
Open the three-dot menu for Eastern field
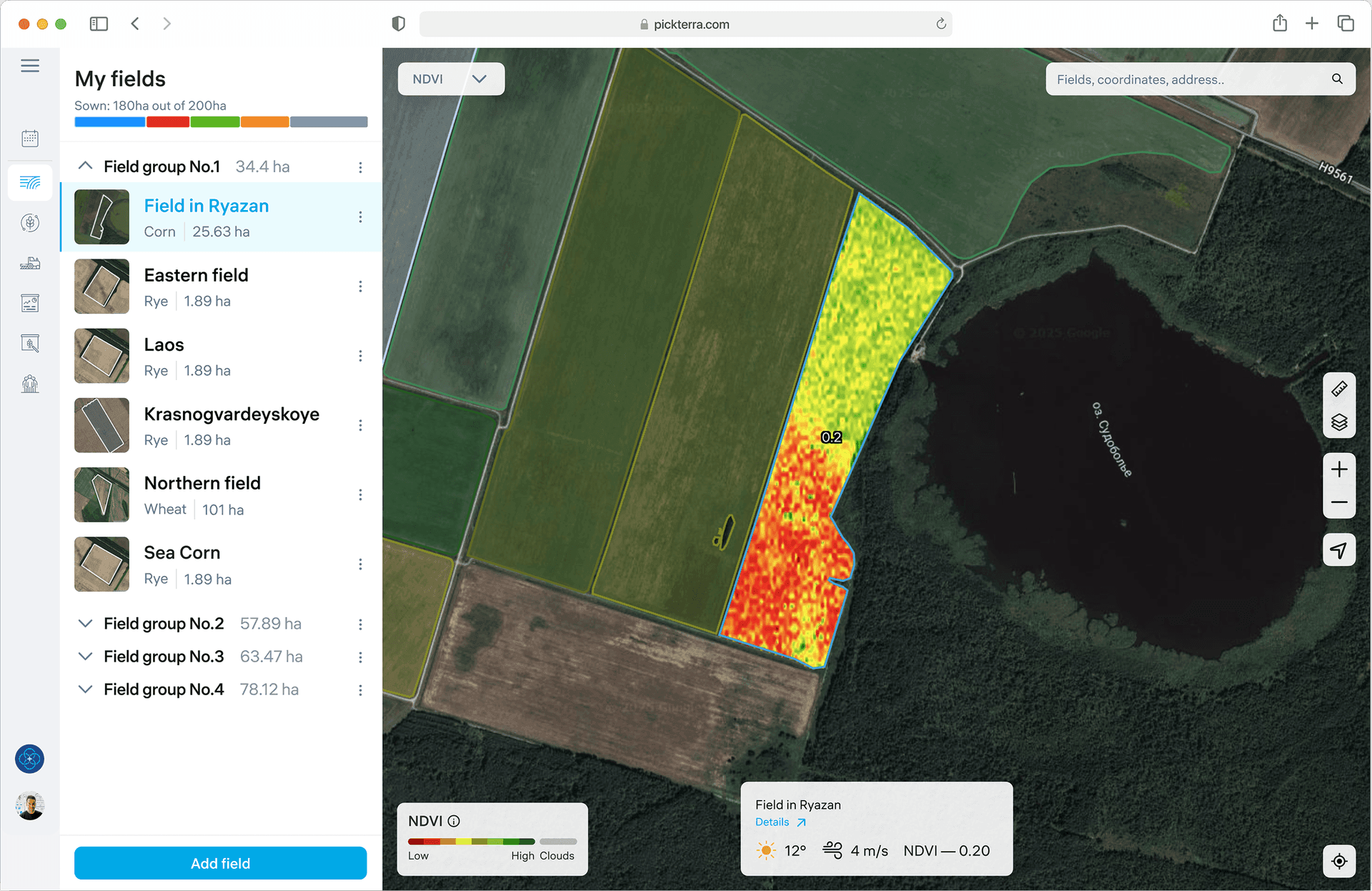[360, 286]
